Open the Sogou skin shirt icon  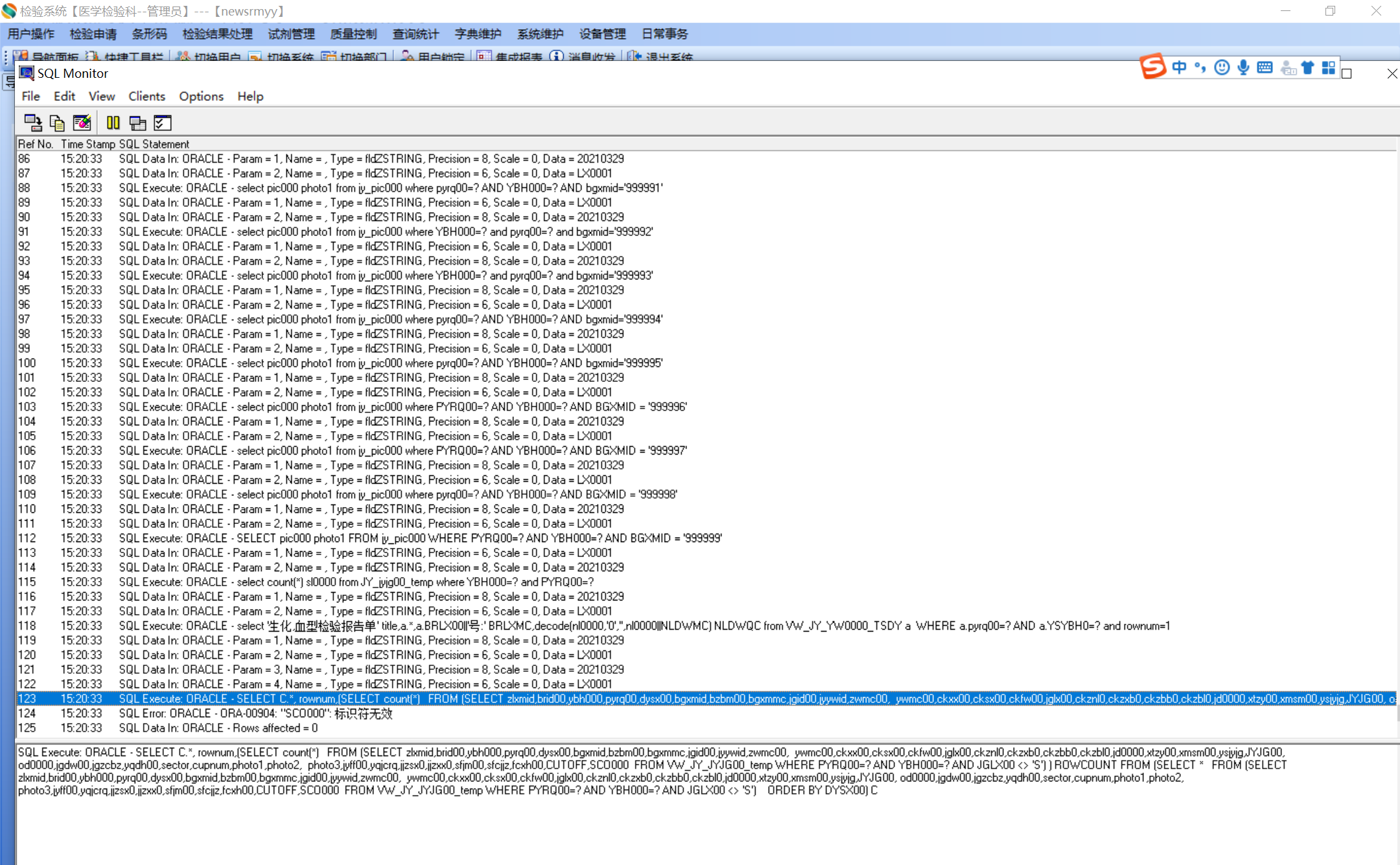pyautogui.click(x=1307, y=67)
